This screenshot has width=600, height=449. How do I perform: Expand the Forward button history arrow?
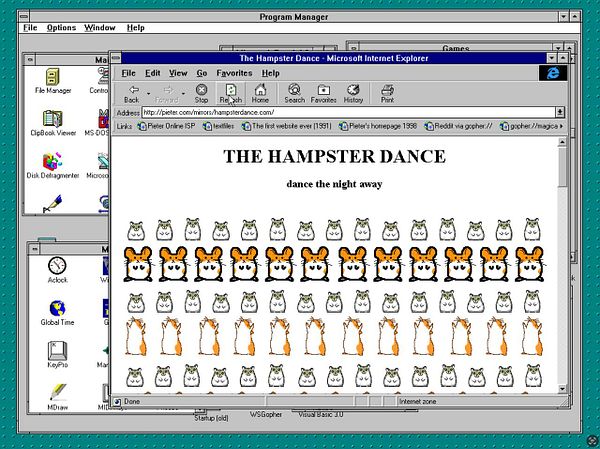click(x=183, y=94)
